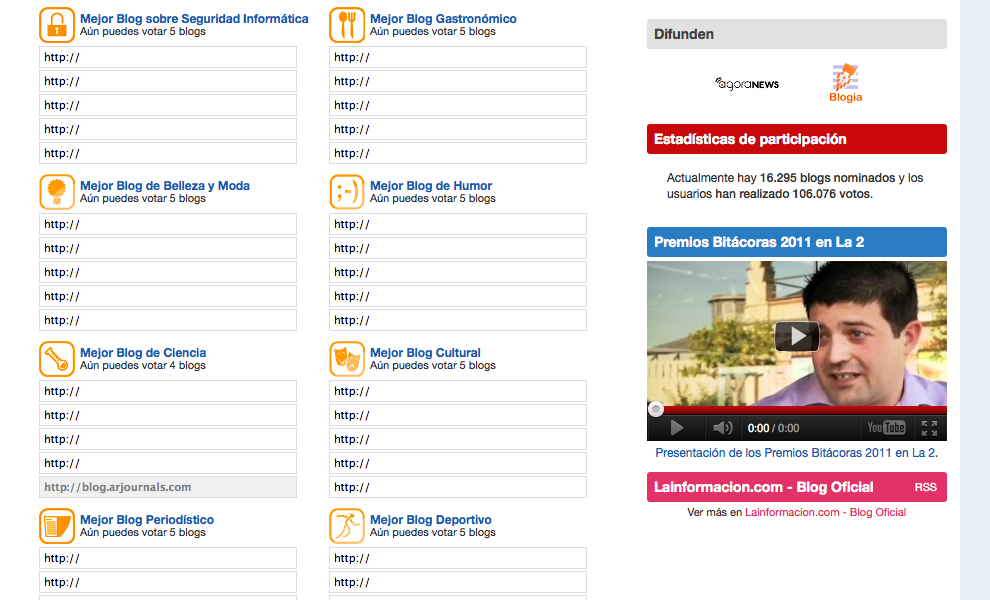Click the YouTube logo in video player
Image resolution: width=990 pixels, height=600 pixels.
pyautogui.click(x=886, y=428)
